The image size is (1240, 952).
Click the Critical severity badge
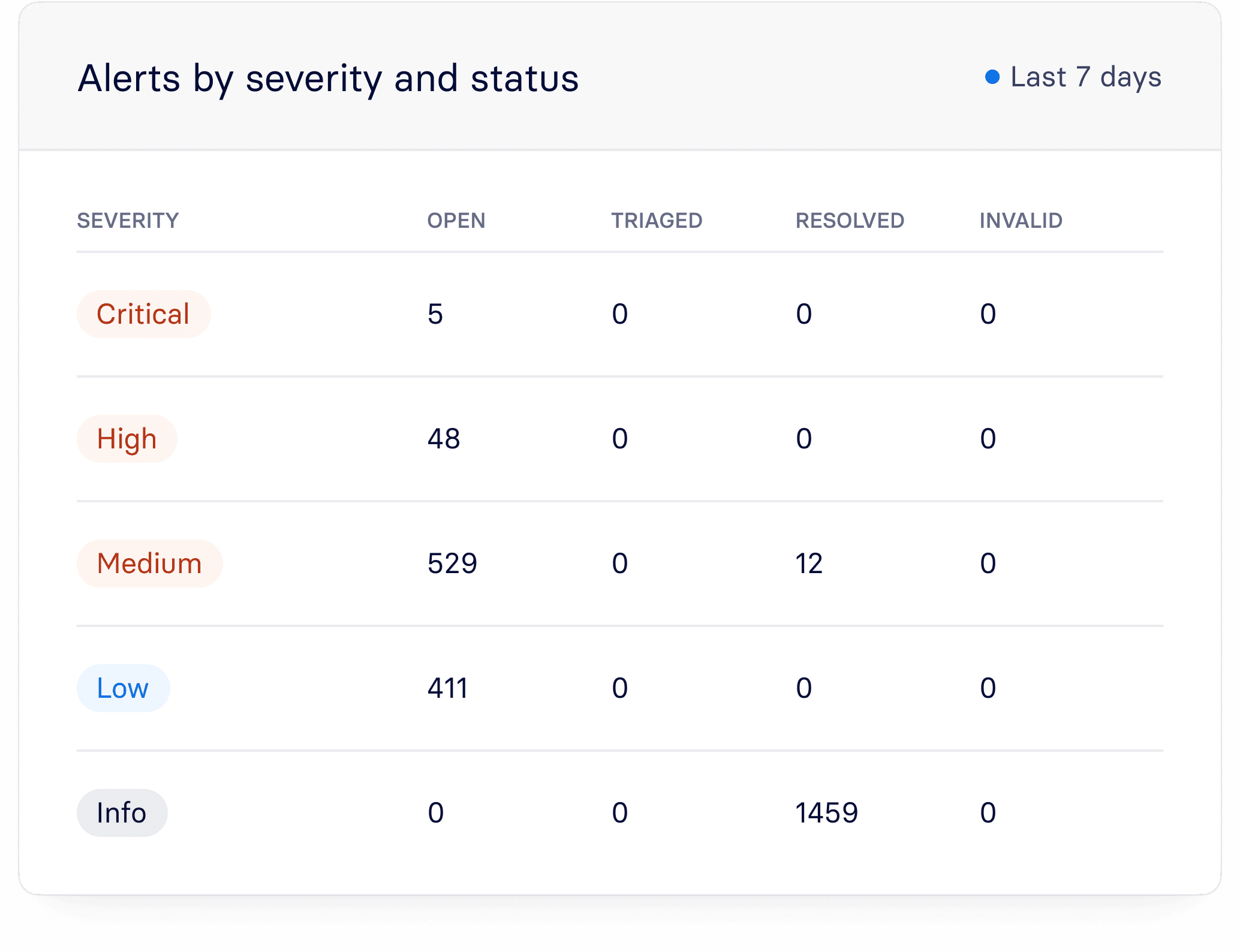[143, 314]
